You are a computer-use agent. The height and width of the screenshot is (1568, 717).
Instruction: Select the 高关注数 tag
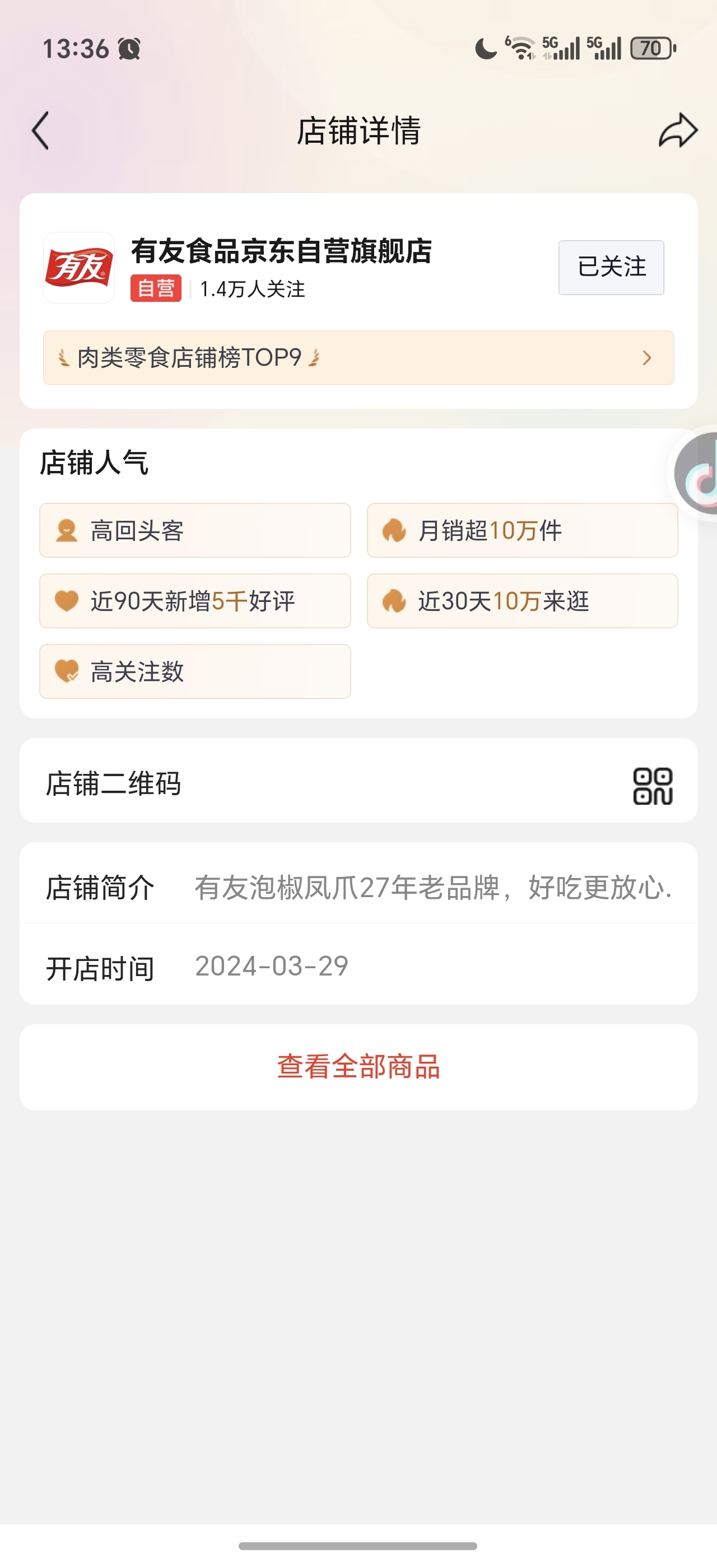[195, 671]
